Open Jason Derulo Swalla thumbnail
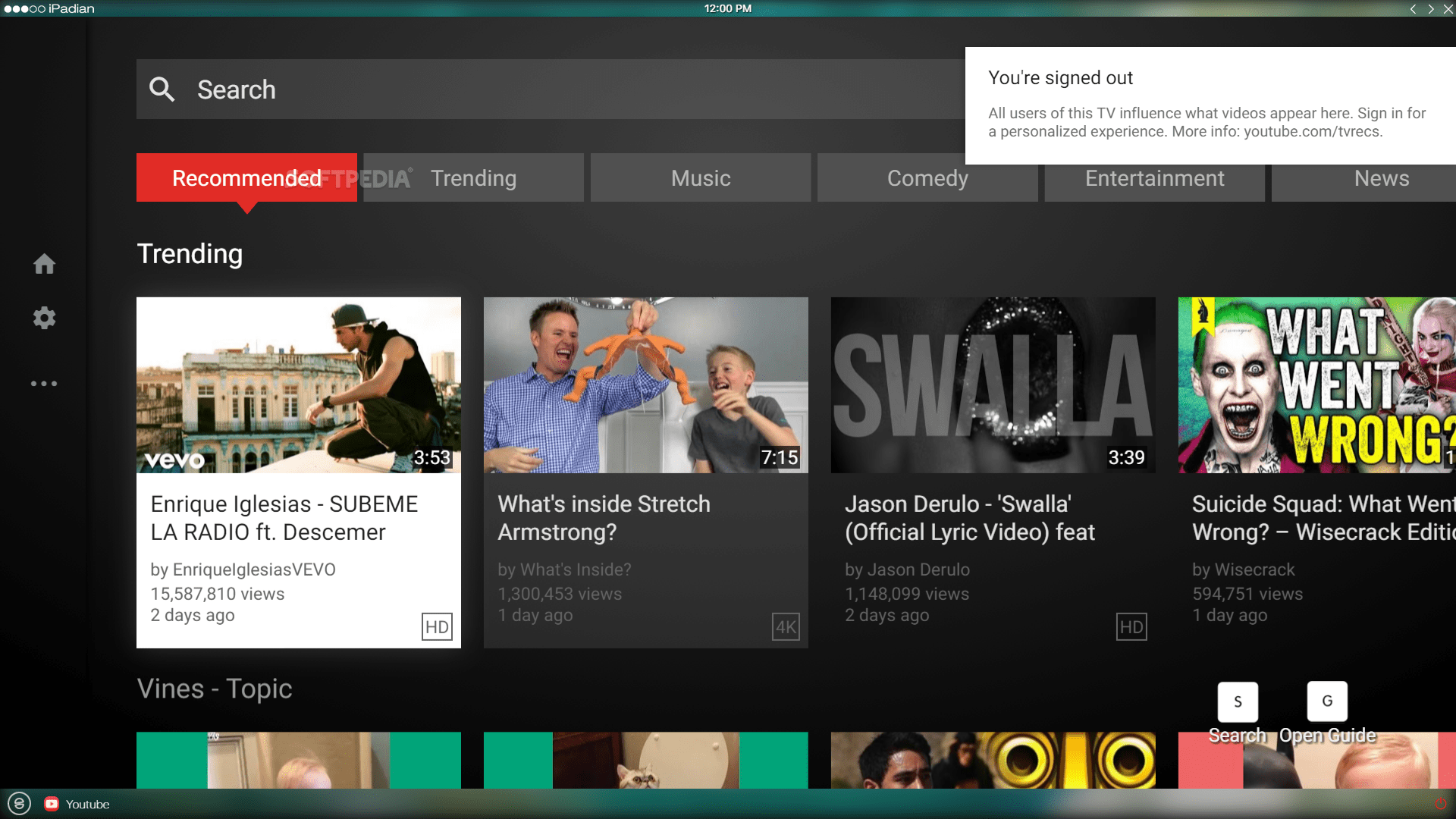Viewport: 1456px width, 819px height. 993,385
